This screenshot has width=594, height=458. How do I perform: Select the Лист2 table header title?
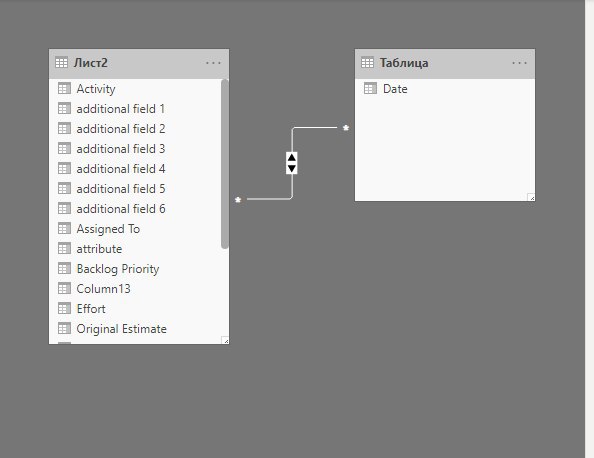pos(91,63)
